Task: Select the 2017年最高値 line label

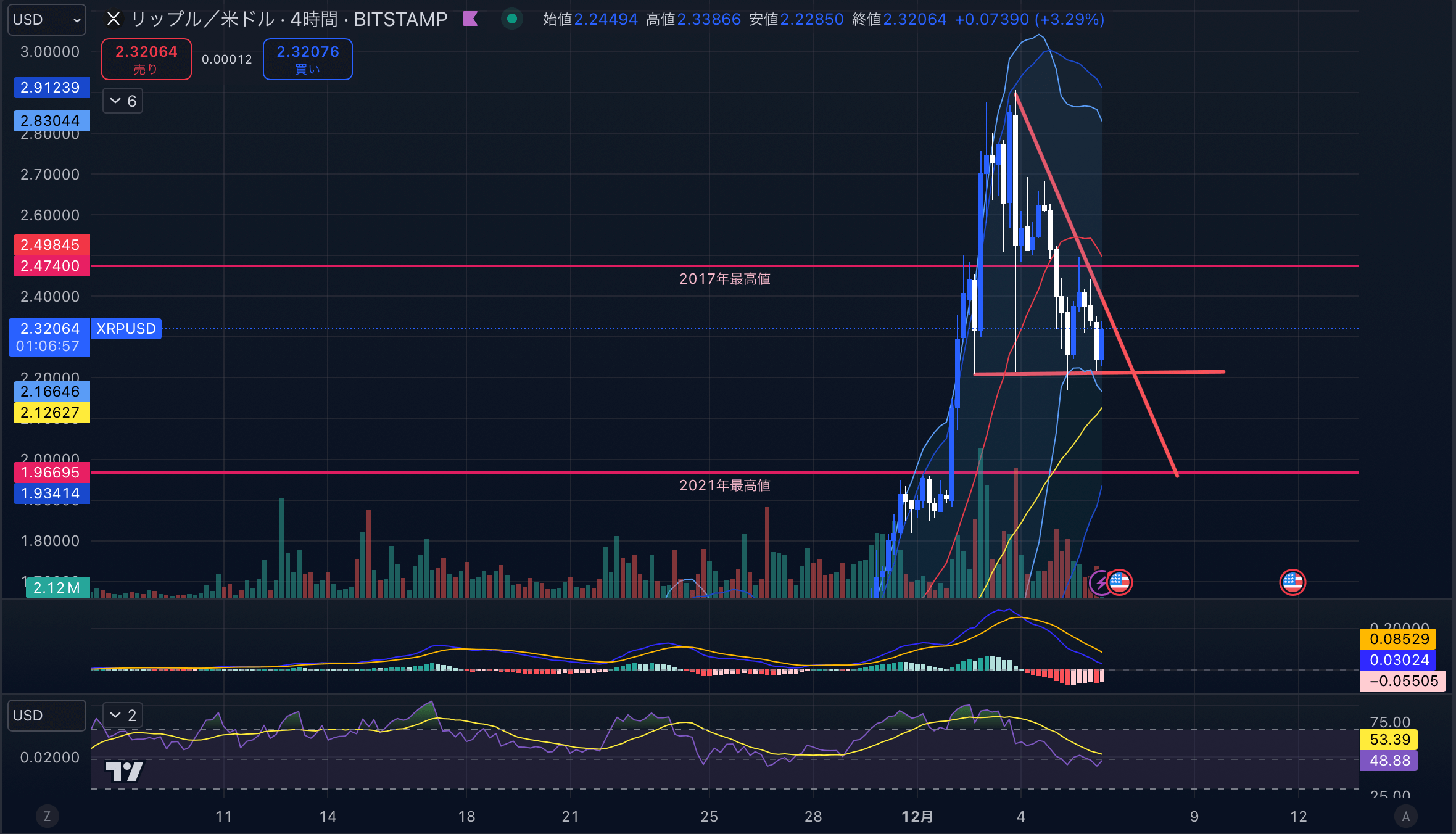Action: click(725, 279)
